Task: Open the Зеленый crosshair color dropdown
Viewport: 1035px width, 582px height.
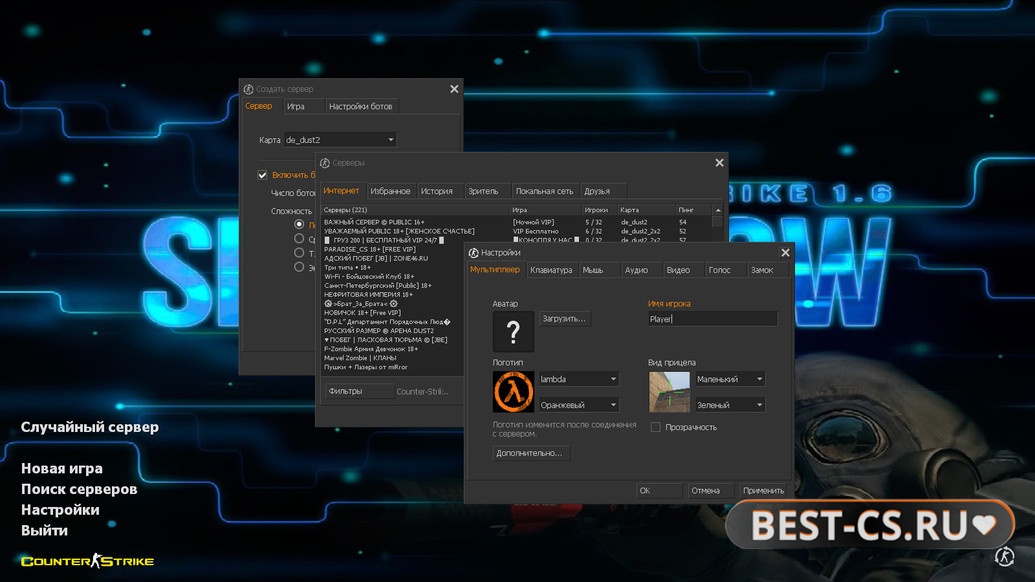Action: (729, 404)
